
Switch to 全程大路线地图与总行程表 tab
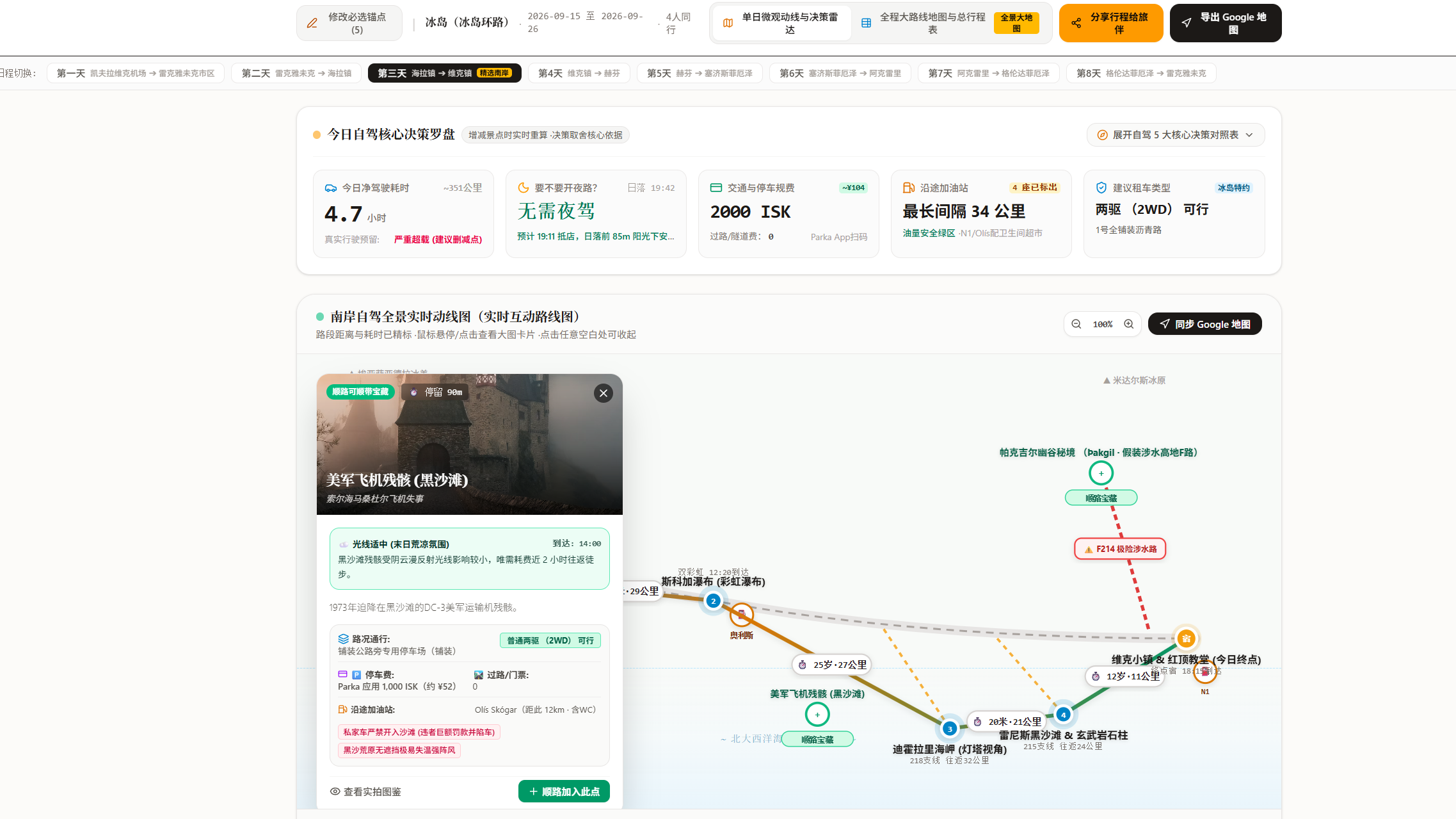[950, 23]
